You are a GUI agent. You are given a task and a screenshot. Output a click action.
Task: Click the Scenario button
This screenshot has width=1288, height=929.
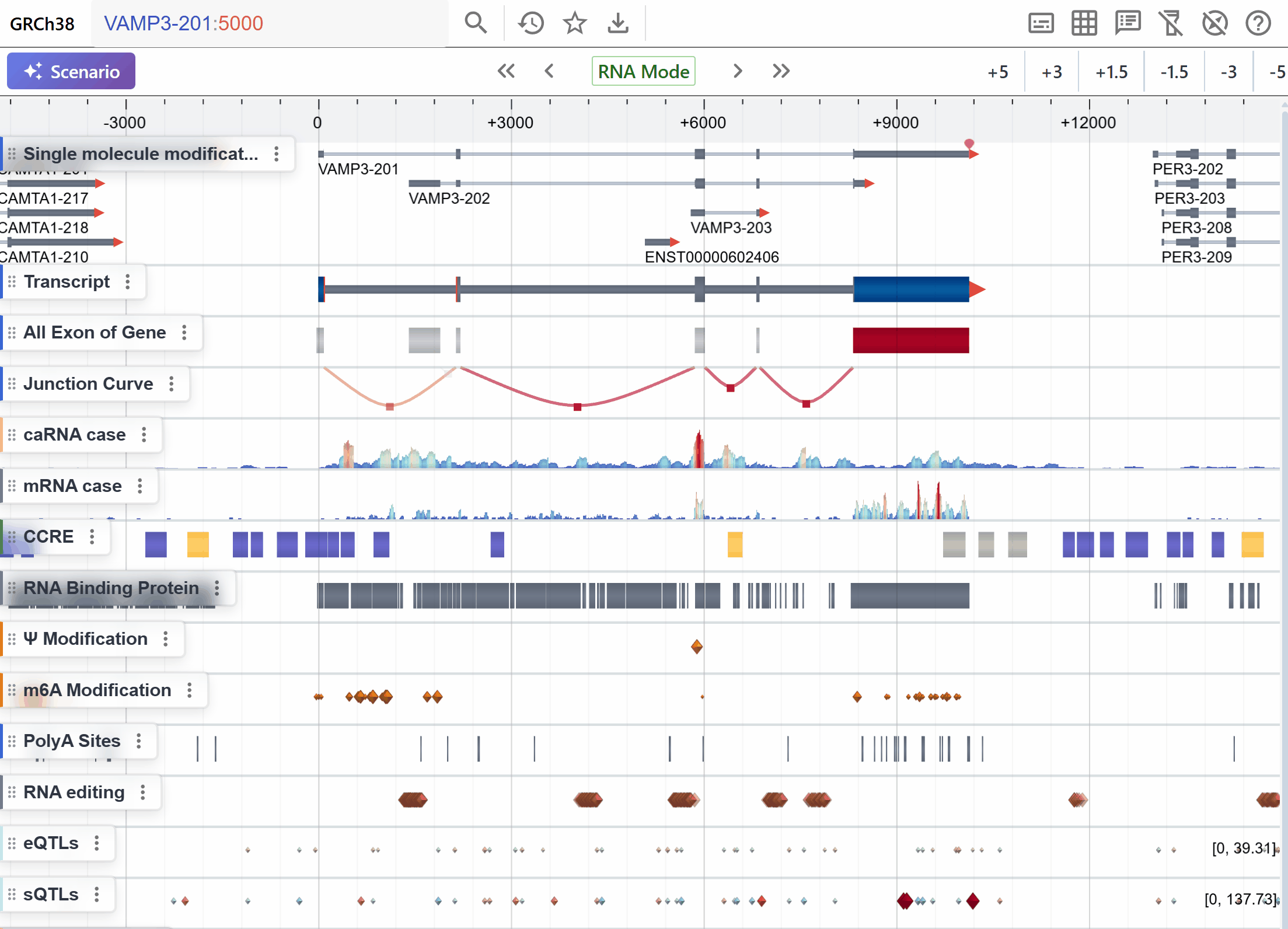click(x=71, y=71)
